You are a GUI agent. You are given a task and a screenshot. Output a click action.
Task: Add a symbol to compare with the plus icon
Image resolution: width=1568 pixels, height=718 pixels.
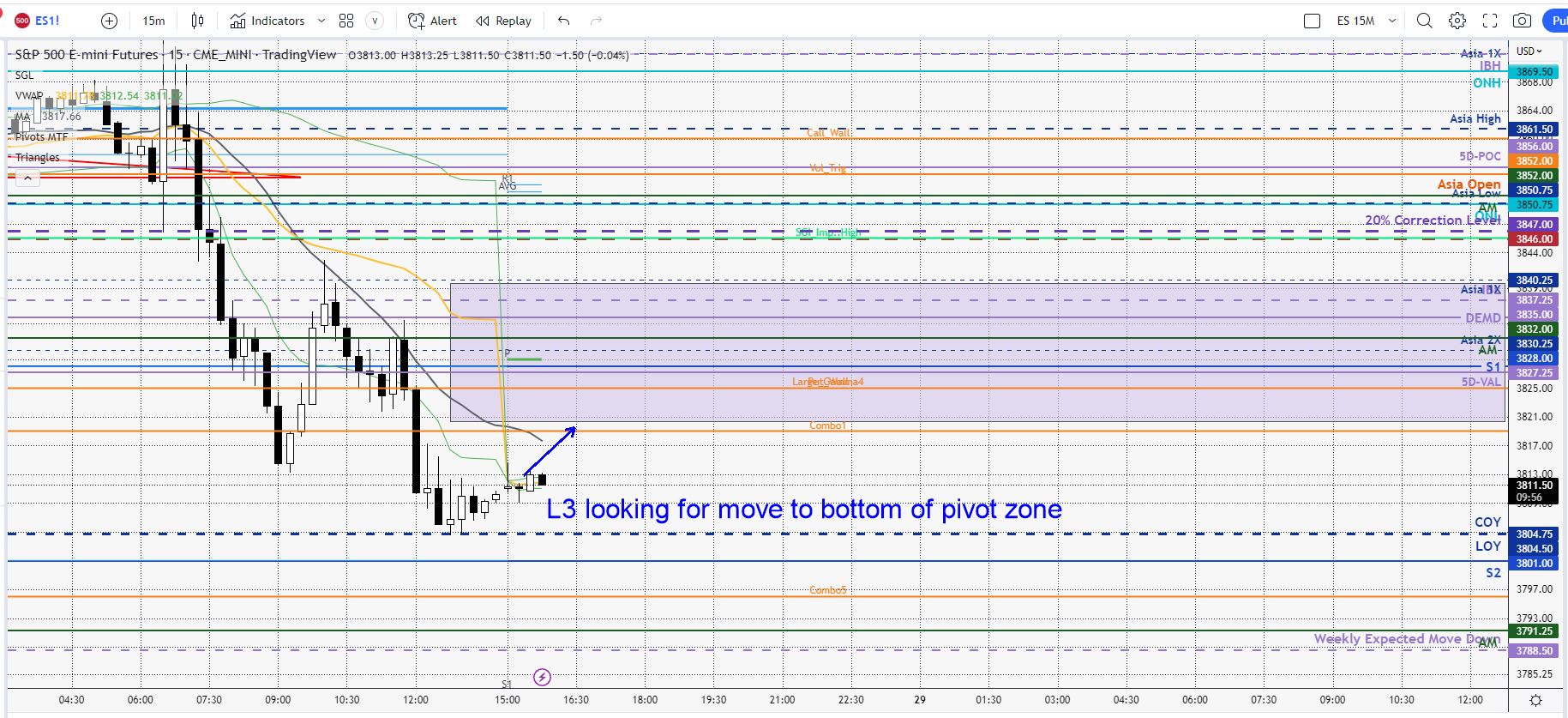109,21
